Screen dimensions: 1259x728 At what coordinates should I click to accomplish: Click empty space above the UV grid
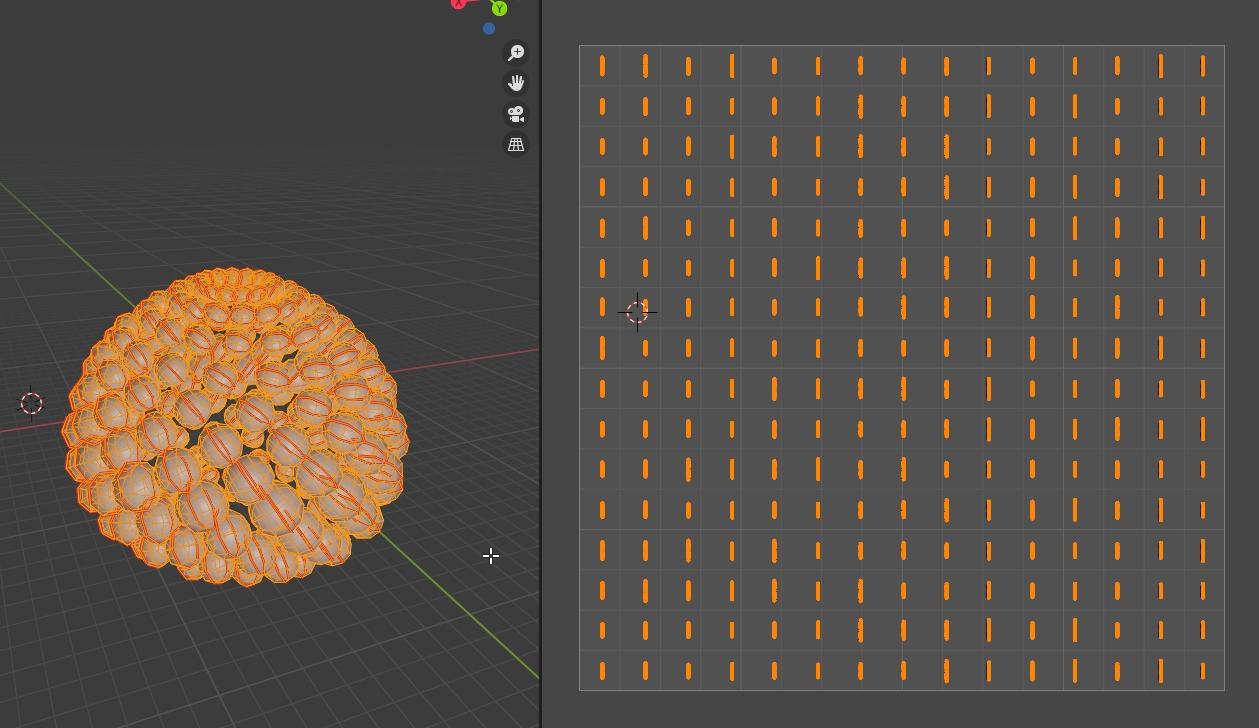click(x=900, y=22)
